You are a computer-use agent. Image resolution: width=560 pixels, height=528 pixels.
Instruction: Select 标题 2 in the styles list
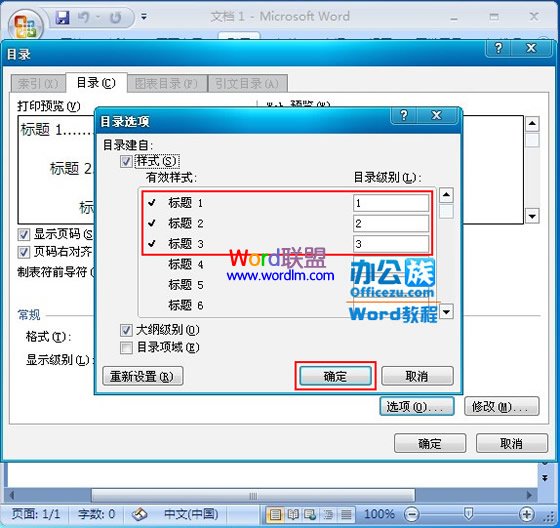pyautogui.click(x=186, y=223)
